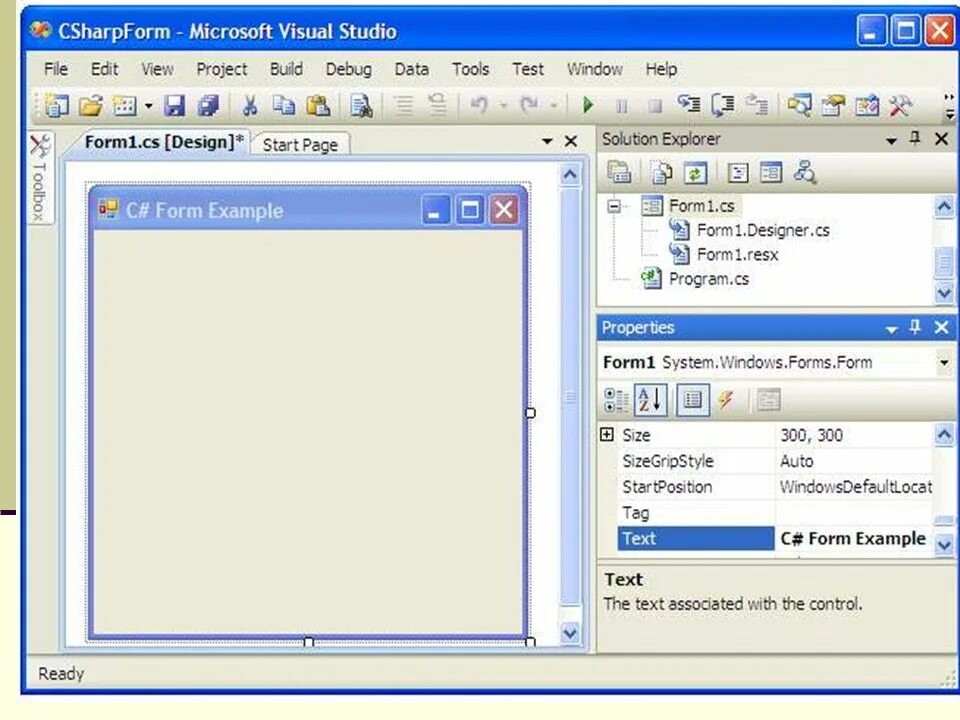The image size is (960, 720).
Task: Expand the collapsed Toolbox side tab
Action: click(40, 178)
